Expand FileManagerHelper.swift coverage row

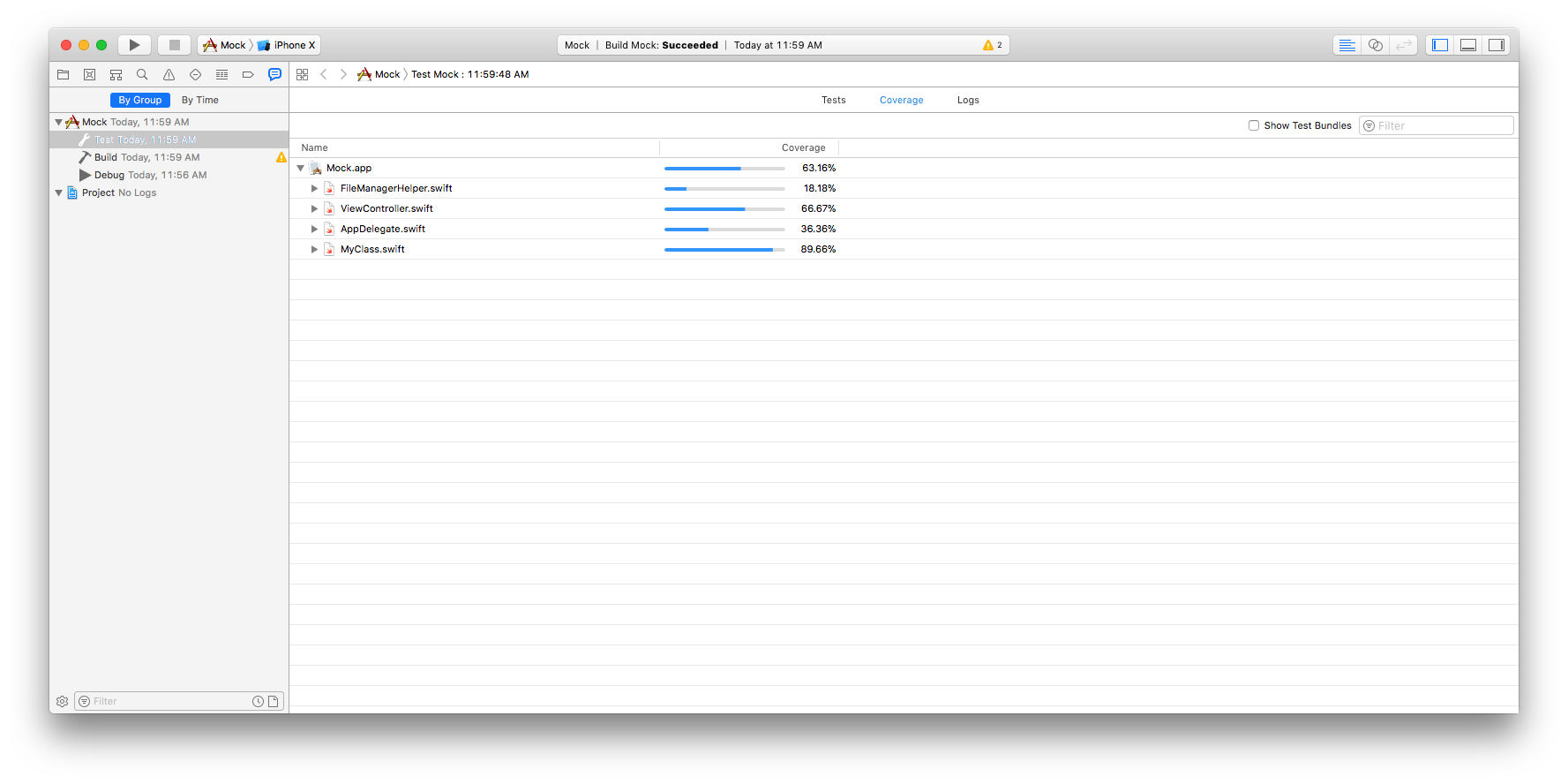314,189
